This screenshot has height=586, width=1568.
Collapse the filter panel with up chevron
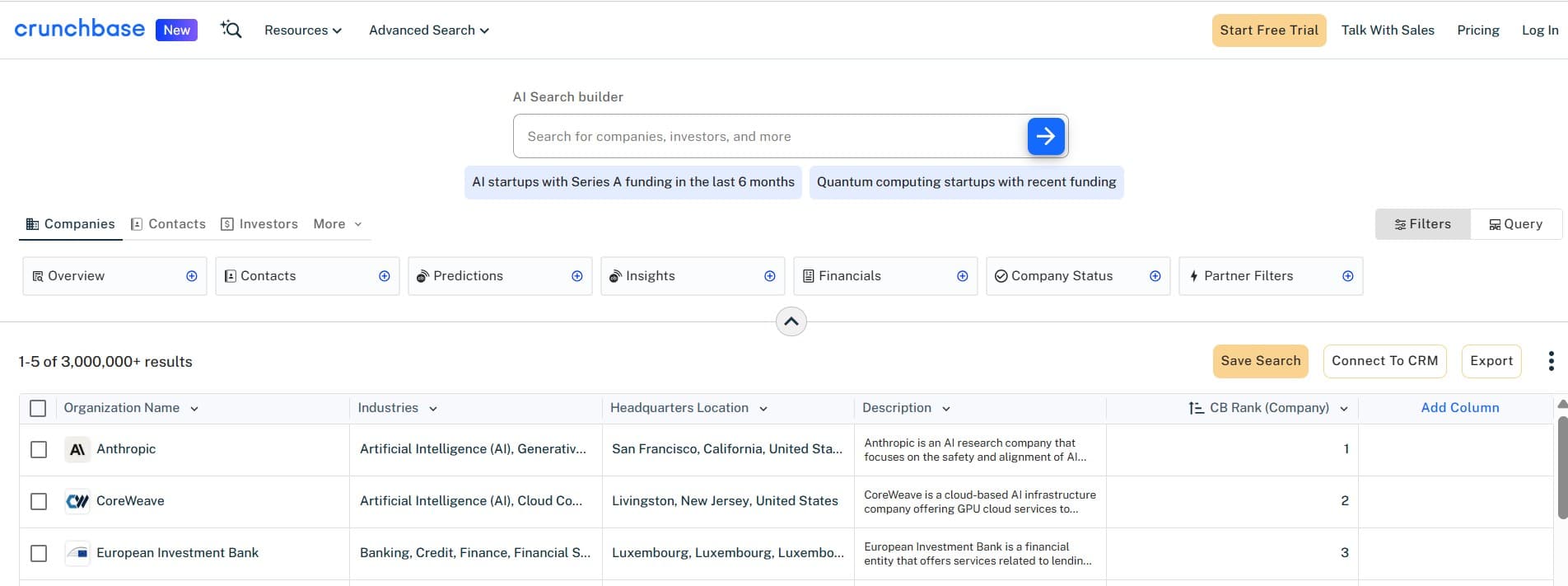(791, 321)
